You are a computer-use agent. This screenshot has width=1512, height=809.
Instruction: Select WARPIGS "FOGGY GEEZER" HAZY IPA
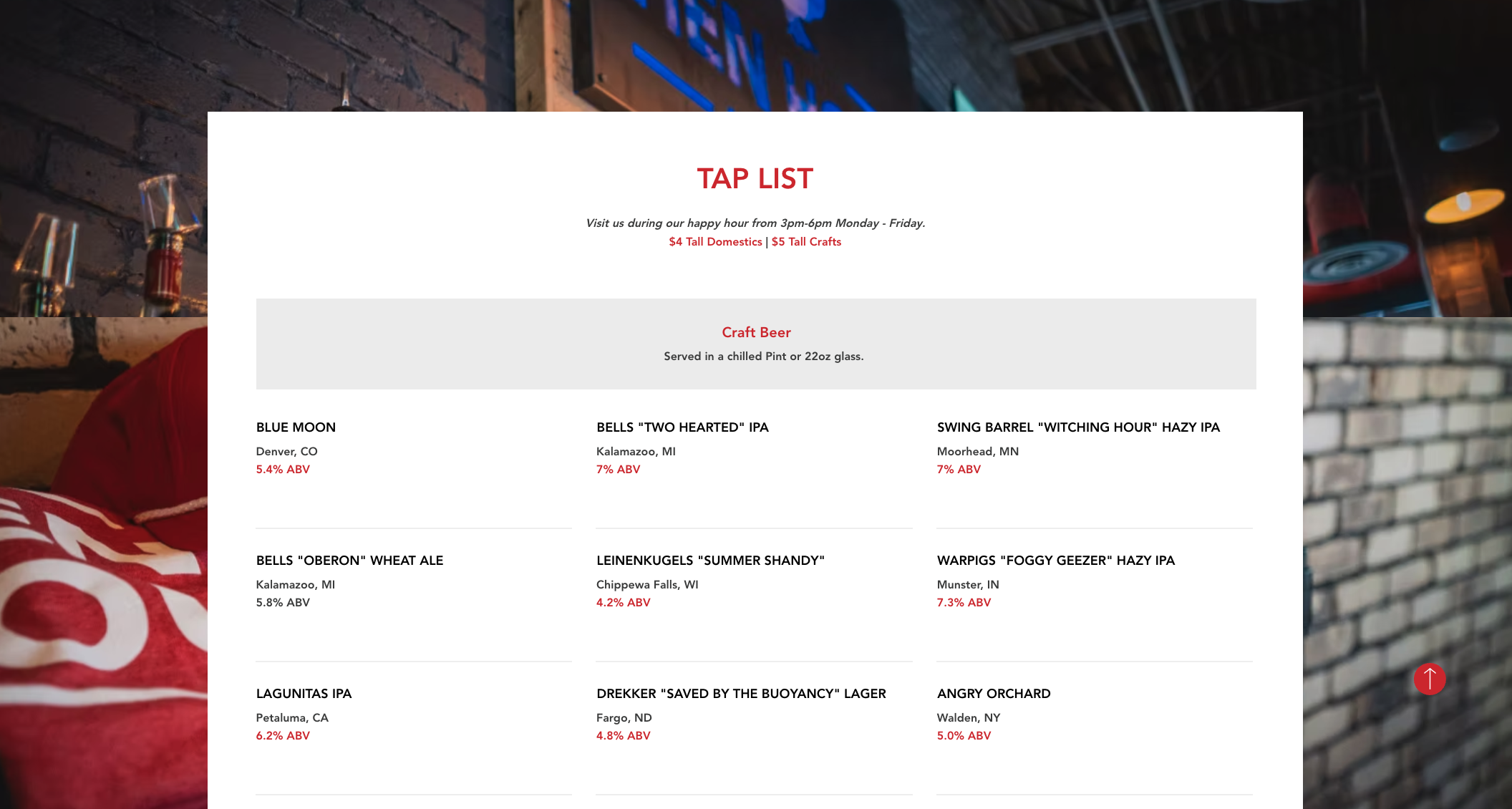coord(1056,561)
